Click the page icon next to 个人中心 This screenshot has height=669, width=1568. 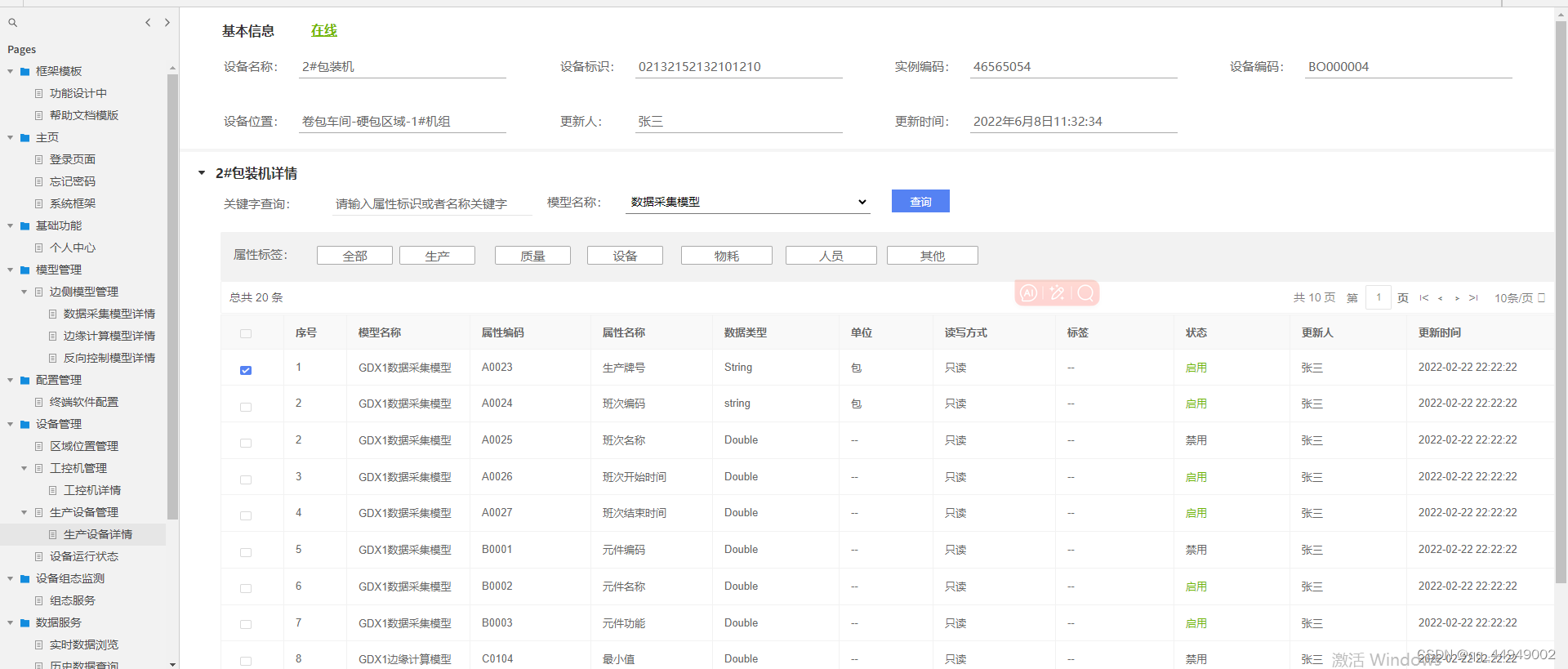(38, 248)
